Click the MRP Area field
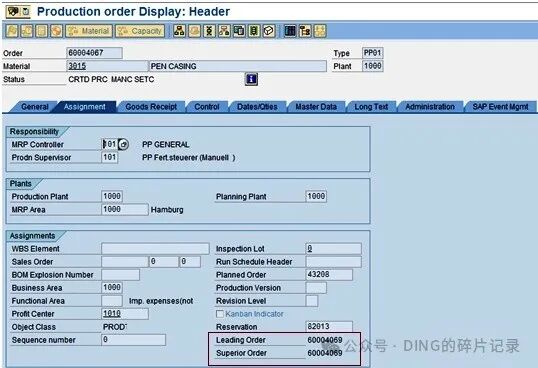538x368 pixels. point(125,209)
